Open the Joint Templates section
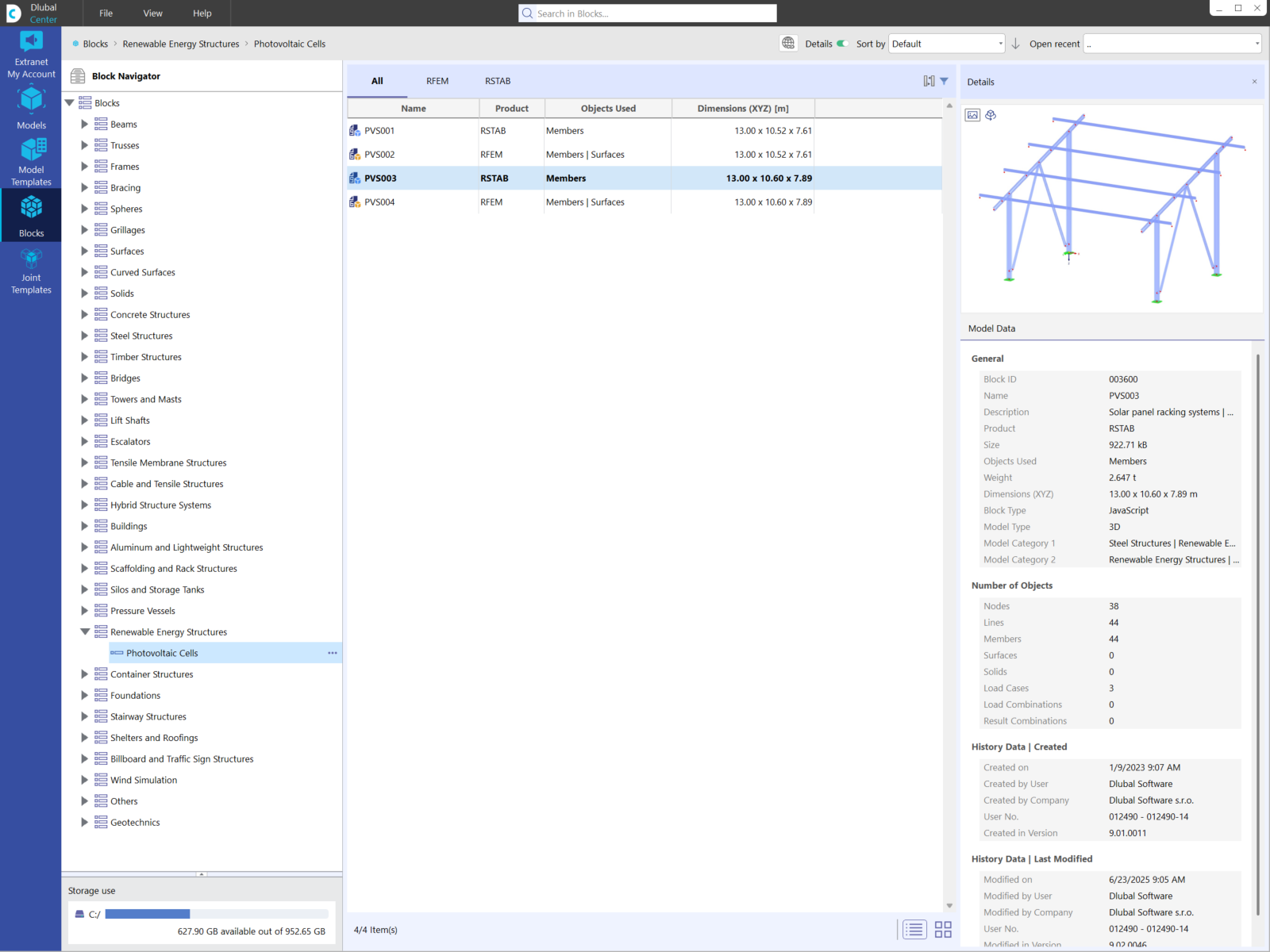The width and height of the screenshot is (1270, 952). coord(31,270)
